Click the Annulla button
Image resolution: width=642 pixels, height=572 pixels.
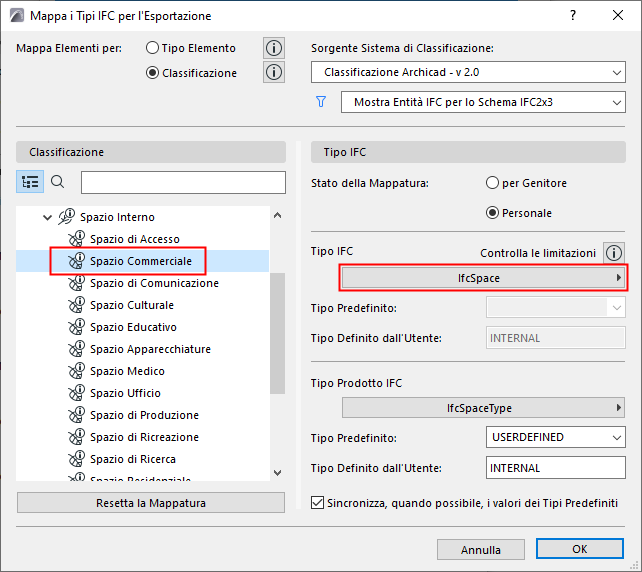(x=481, y=550)
